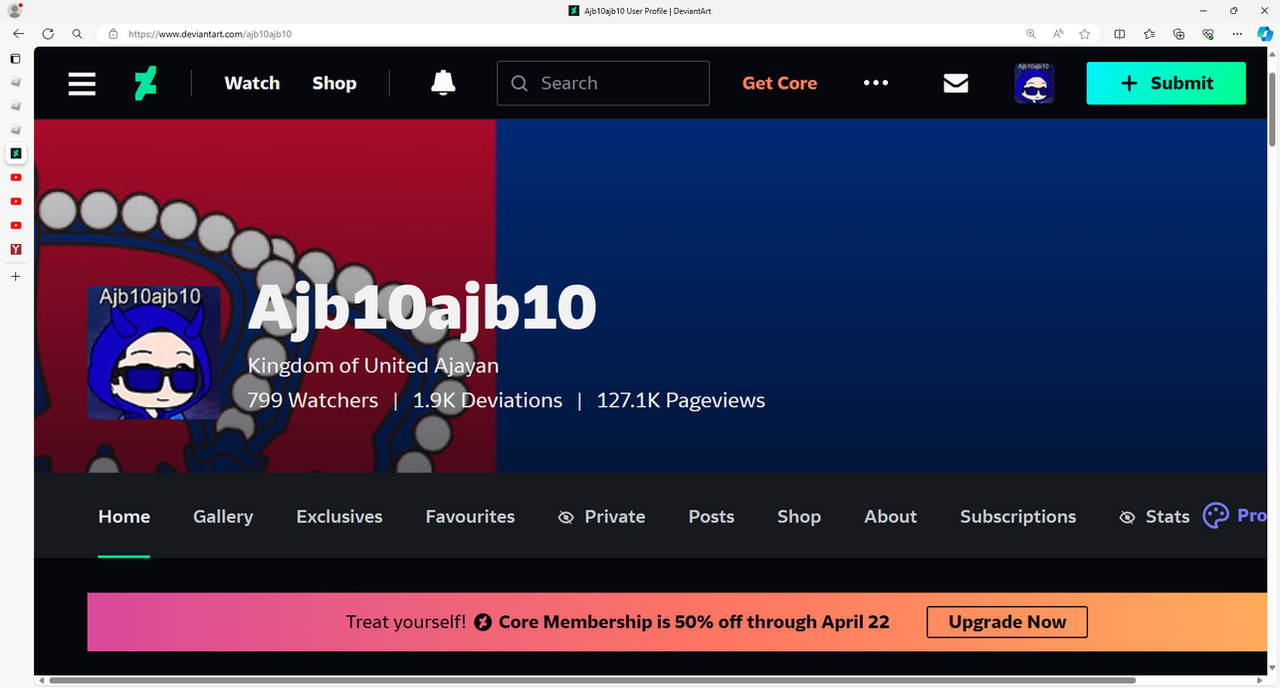The image size is (1280, 688).
Task: Go back with the browser back arrow
Action: [x=18, y=33]
